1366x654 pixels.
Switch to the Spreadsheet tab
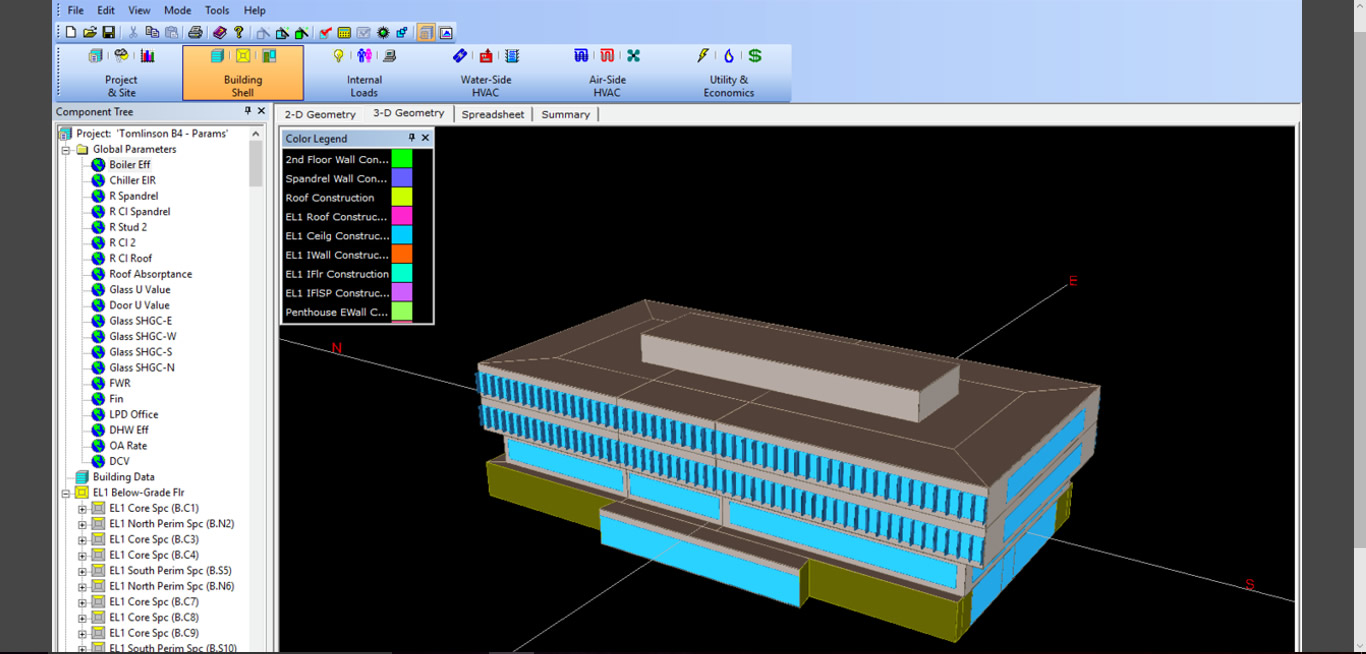click(x=492, y=114)
